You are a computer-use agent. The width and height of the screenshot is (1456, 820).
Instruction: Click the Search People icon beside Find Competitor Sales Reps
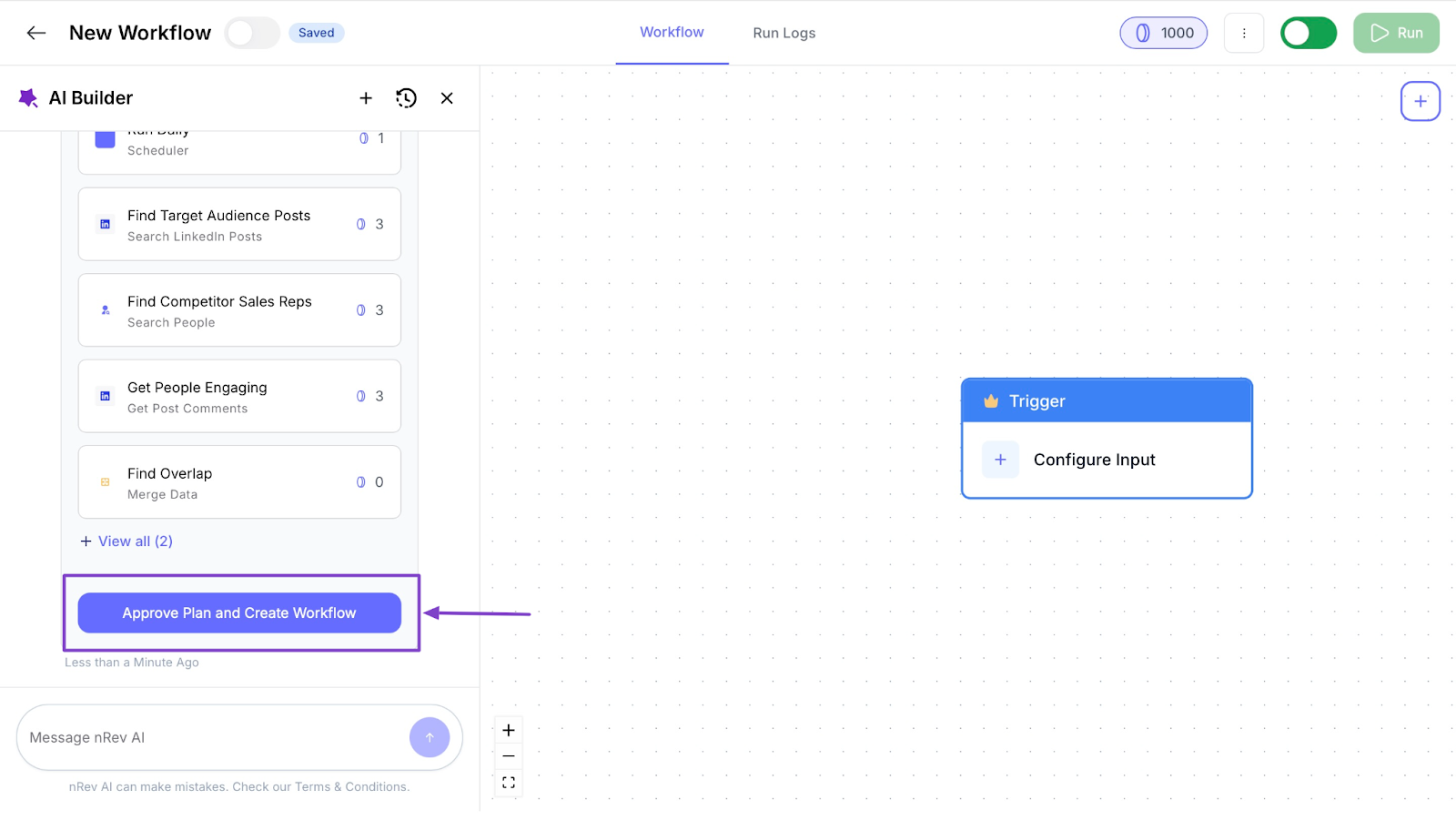coord(104,309)
